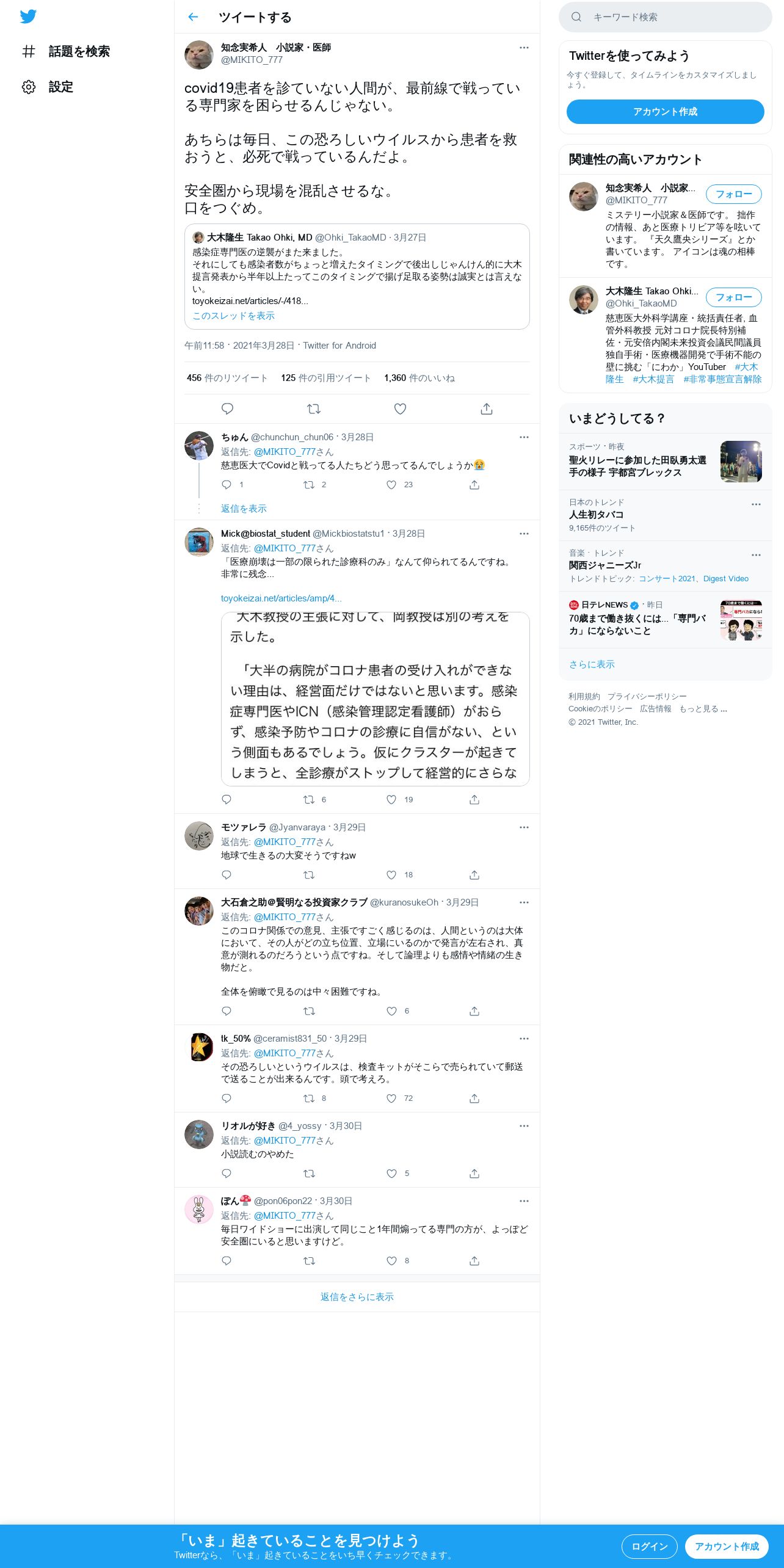Open the more options menu on the main tweet
The height and width of the screenshot is (1568, 784).
(524, 48)
